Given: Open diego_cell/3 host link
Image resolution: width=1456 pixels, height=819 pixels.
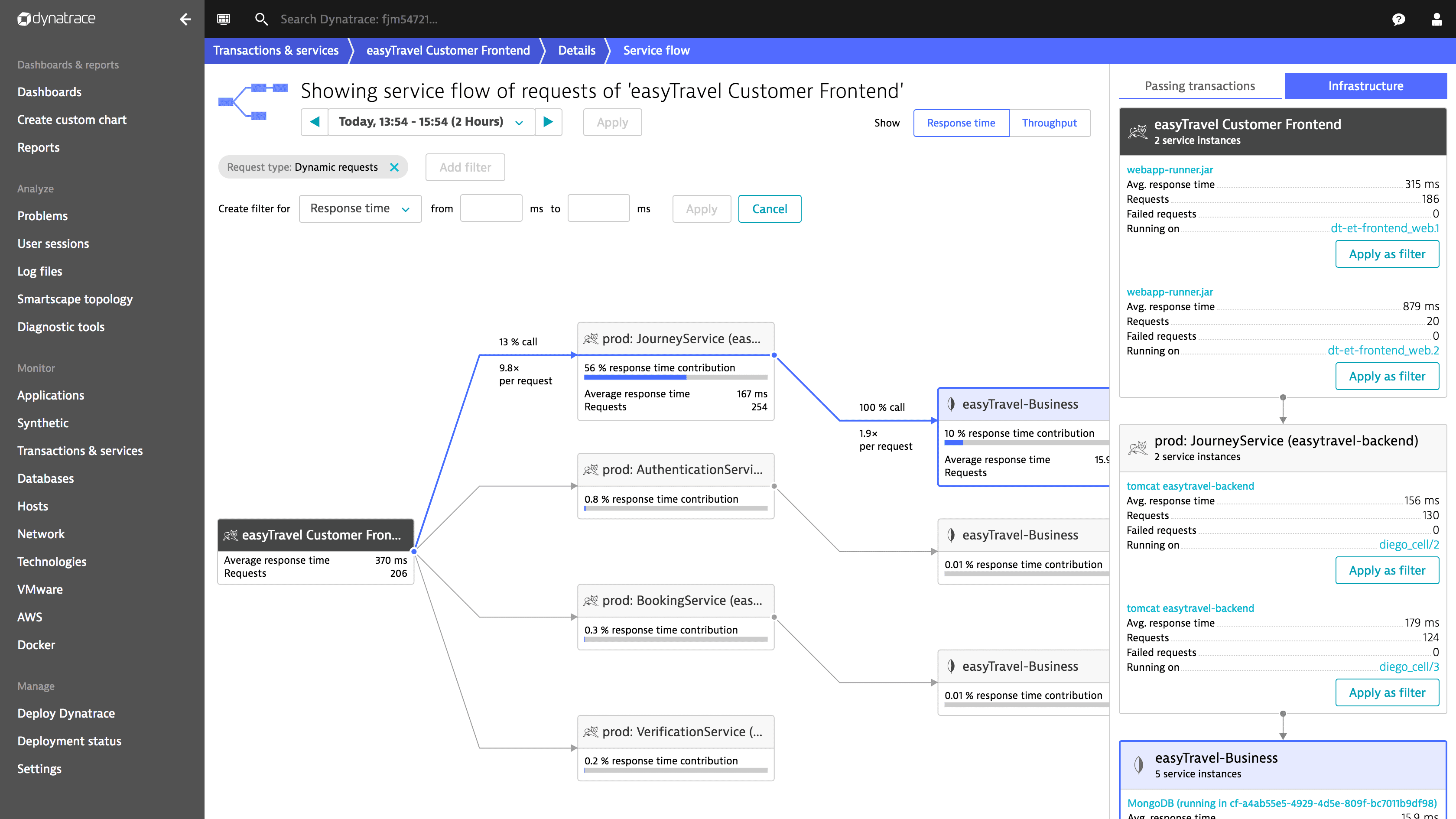Looking at the screenshot, I should point(1409,667).
